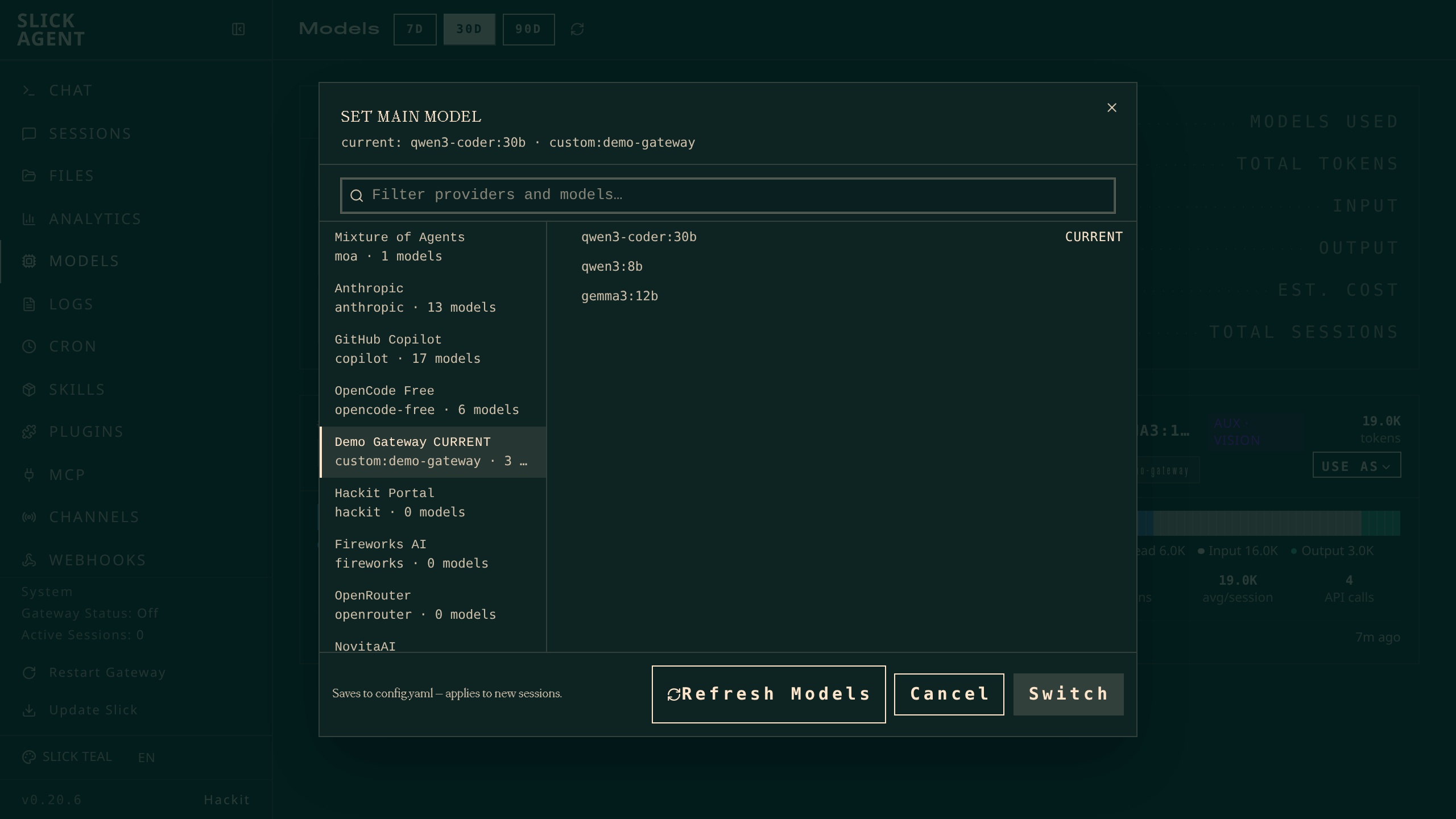Click the search magnifier icon in filter box
The image size is (1456, 819).
(x=357, y=196)
